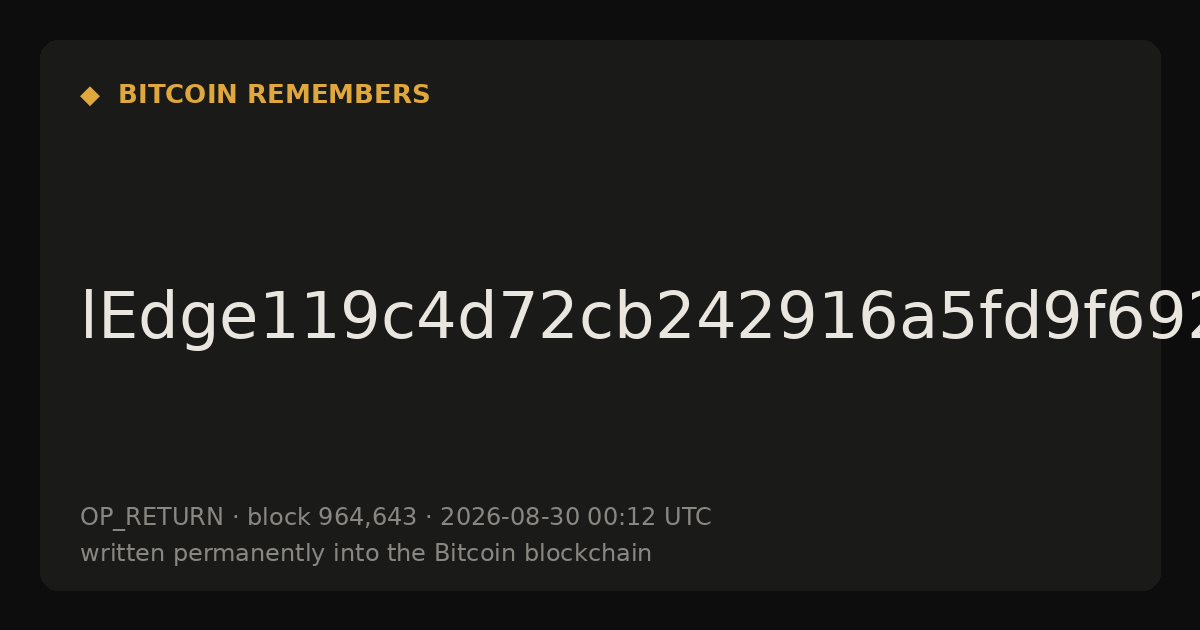Click the separator dot before the date
The width and height of the screenshot is (1200, 630).
click(429, 518)
